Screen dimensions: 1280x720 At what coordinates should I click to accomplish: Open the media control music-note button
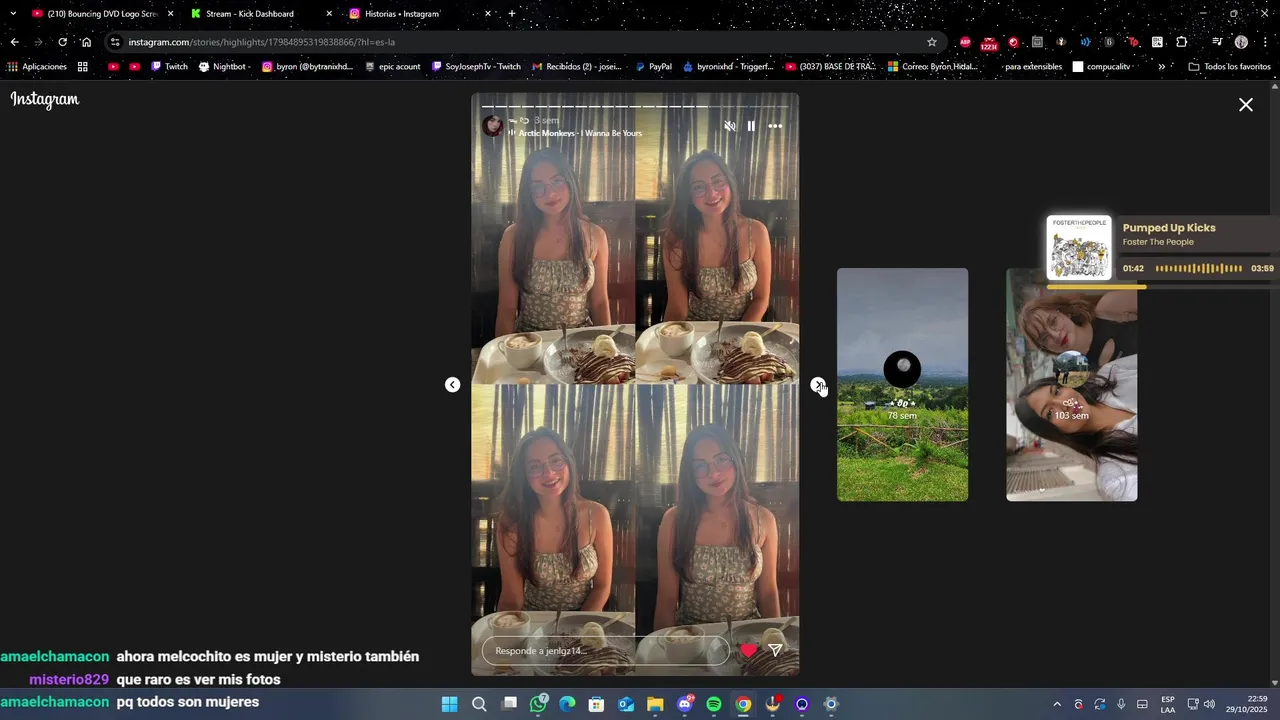1217,42
